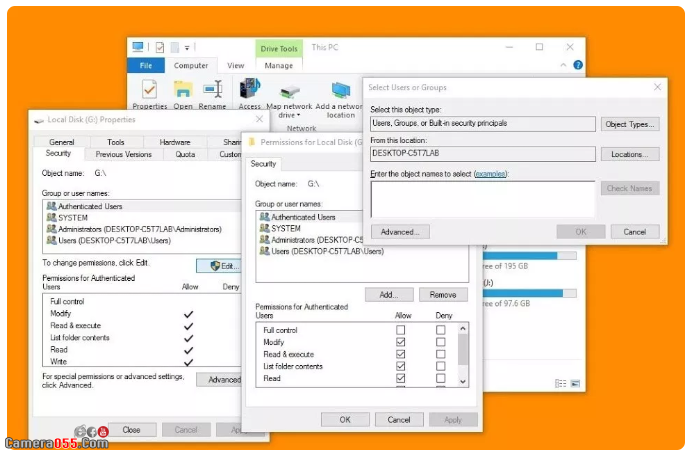Open Quick Access Toolbar customize dropdown arrow

[188, 47]
